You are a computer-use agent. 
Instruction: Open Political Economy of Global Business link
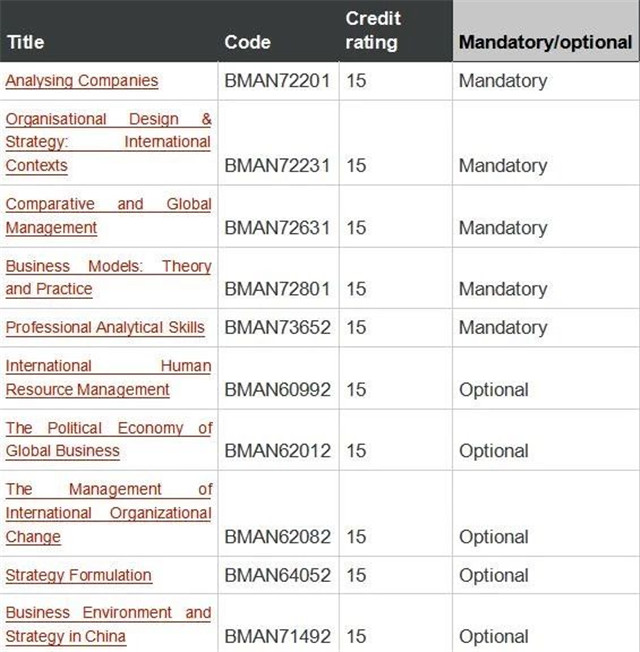click(x=108, y=439)
